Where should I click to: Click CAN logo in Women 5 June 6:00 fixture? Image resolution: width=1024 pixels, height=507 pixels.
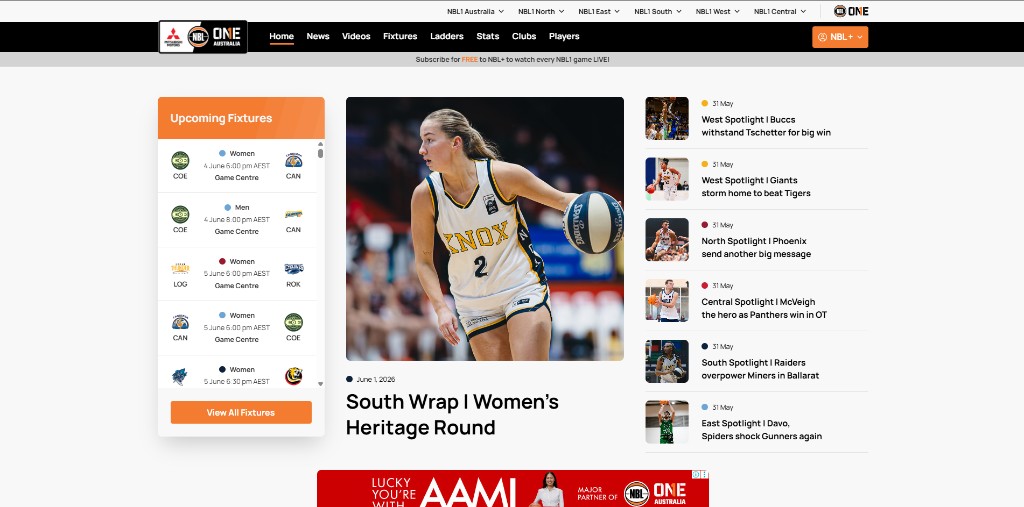(180, 322)
